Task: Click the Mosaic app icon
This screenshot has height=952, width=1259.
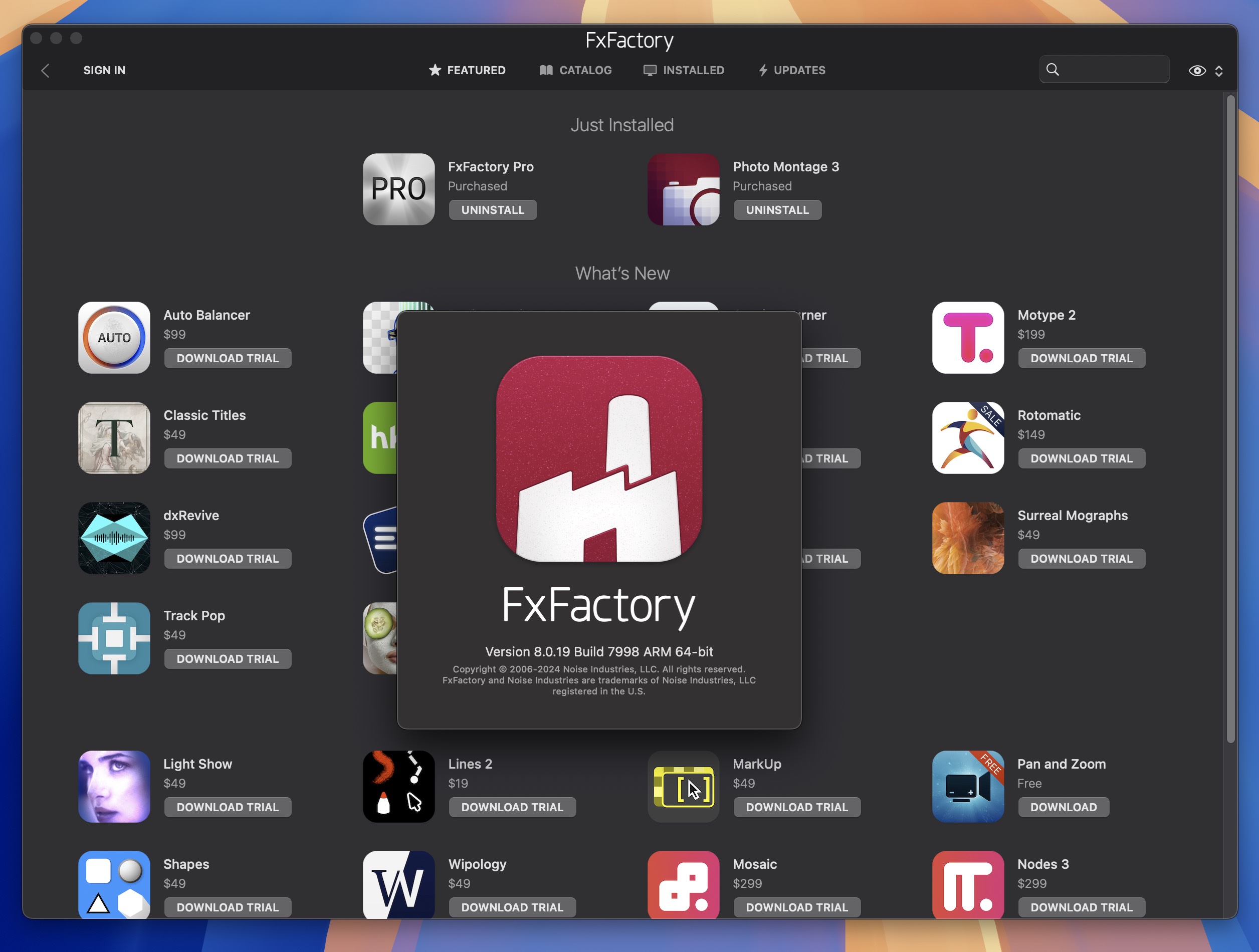Action: pyautogui.click(x=683, y=884)
